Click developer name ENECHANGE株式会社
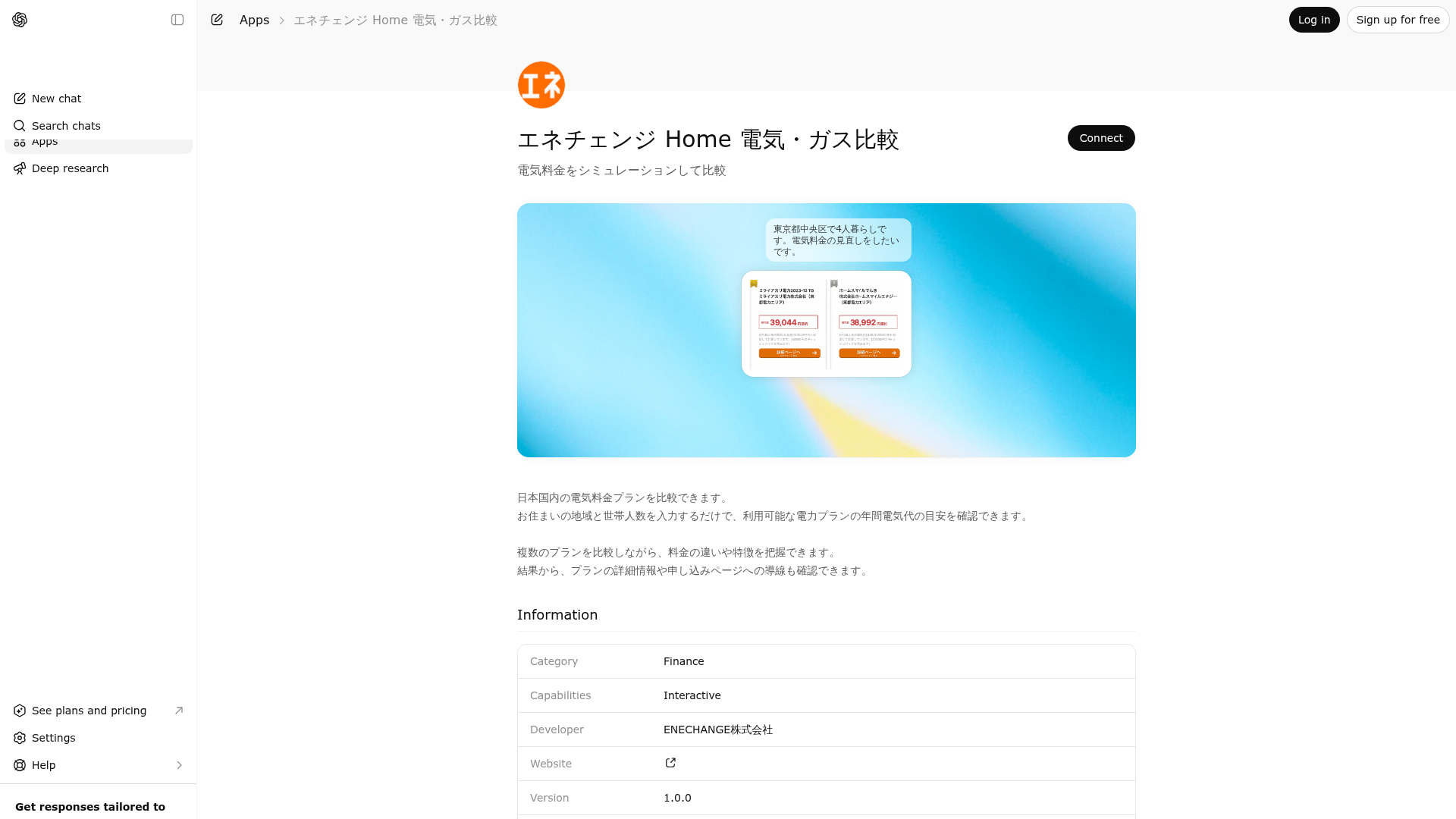 point(717,730)
